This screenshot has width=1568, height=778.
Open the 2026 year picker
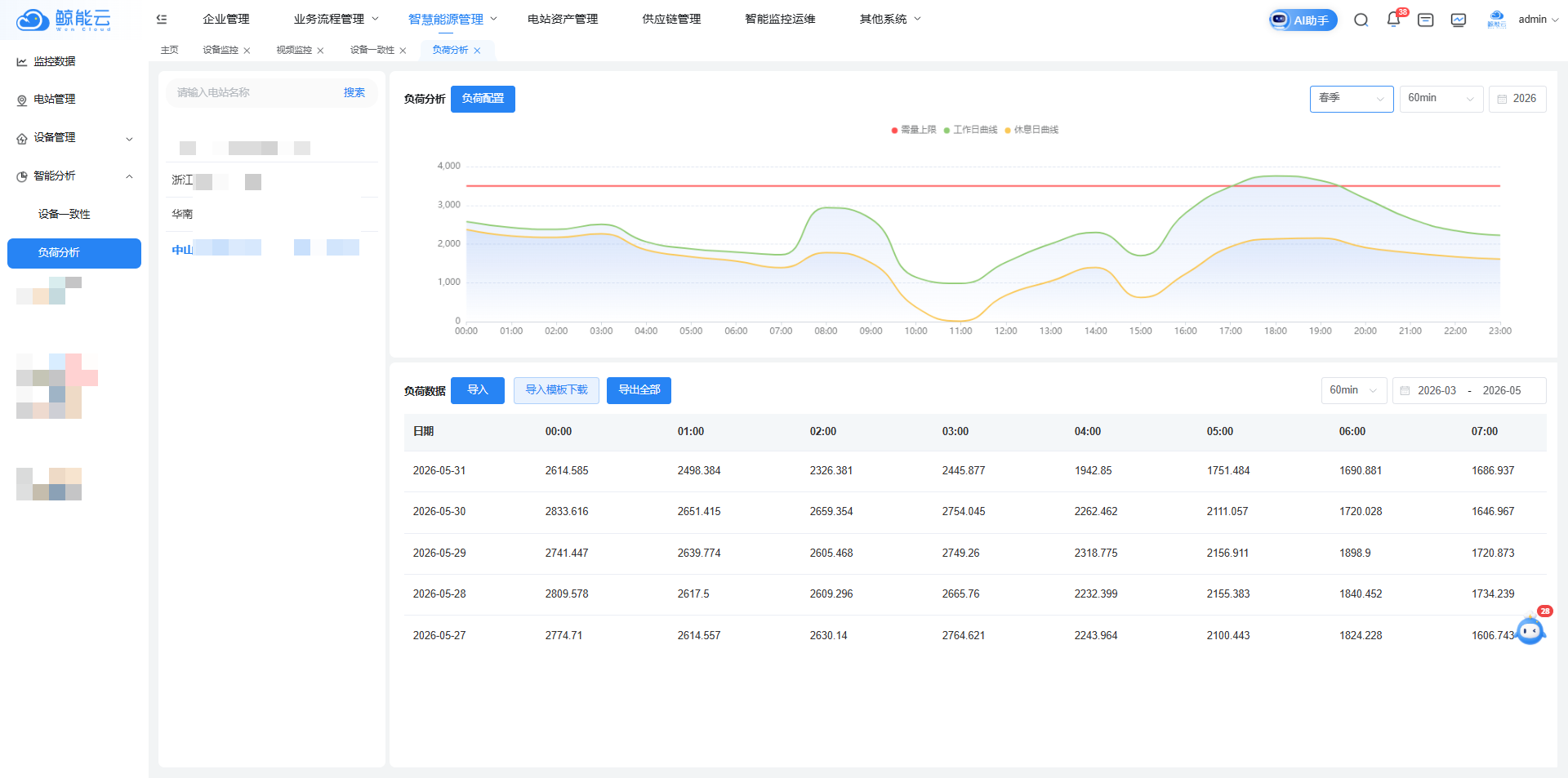pos(1517,99)
